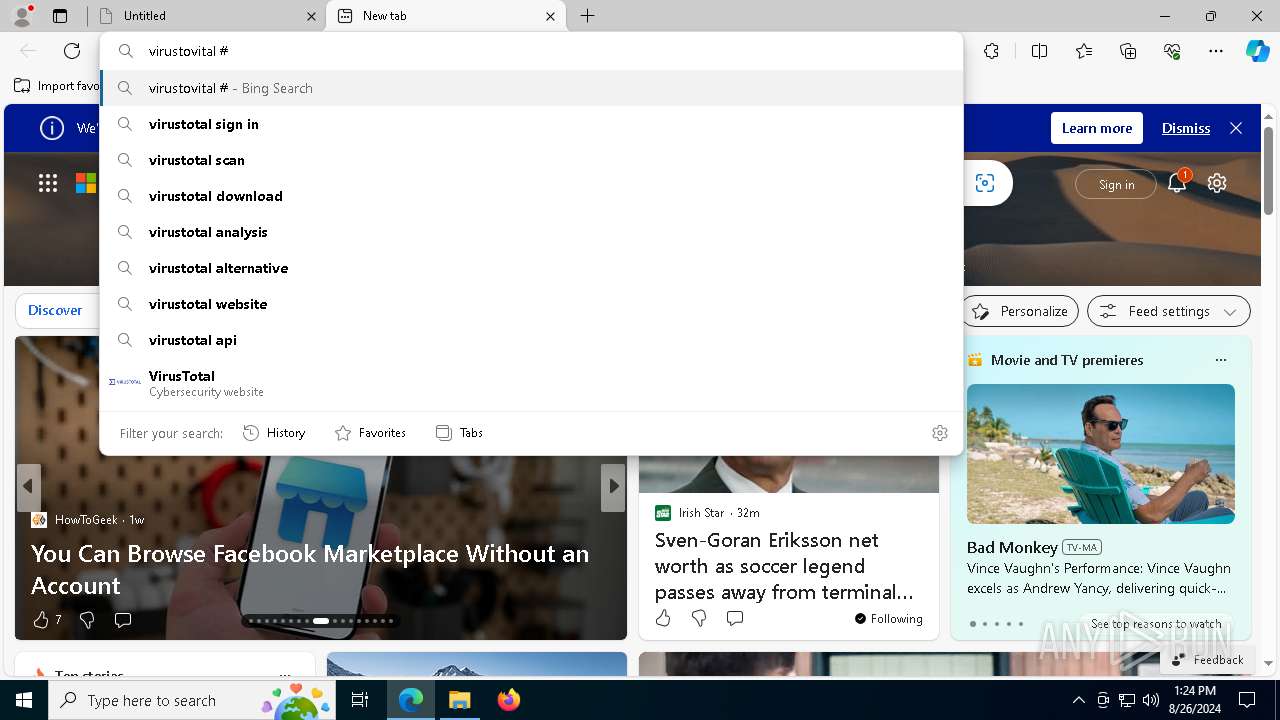Expand the Feed settings dropdown
This screenshot has height=720, width=1280.
(x=1169, y=311)
